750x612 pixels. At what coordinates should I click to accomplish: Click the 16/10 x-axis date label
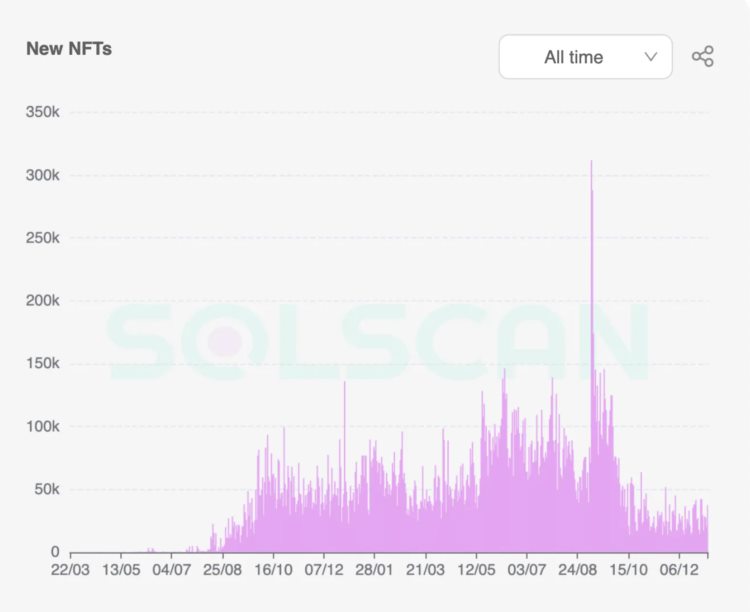(x=273, y=570)
